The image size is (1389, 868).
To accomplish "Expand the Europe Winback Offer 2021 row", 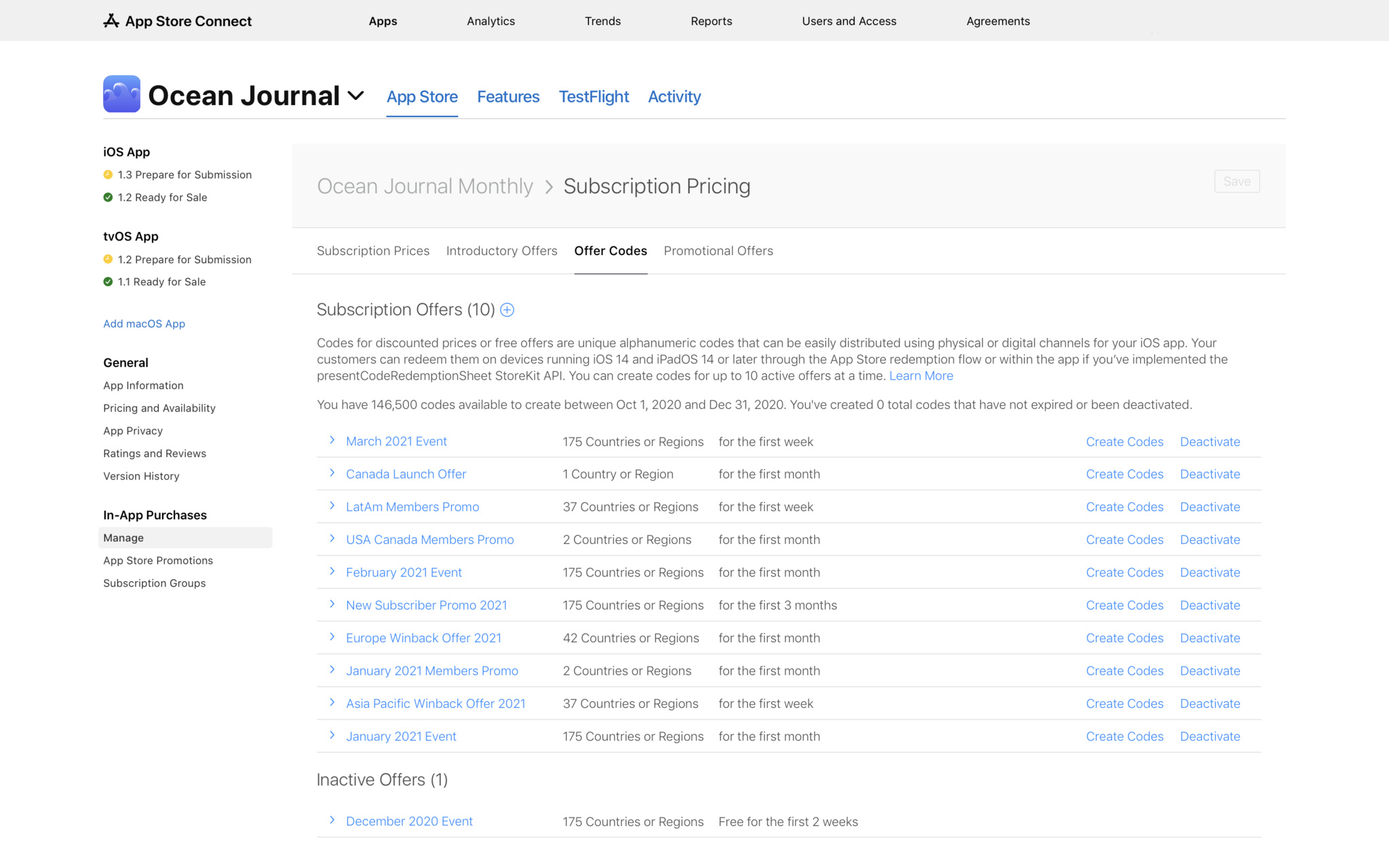I will click(x=332, y=637).
